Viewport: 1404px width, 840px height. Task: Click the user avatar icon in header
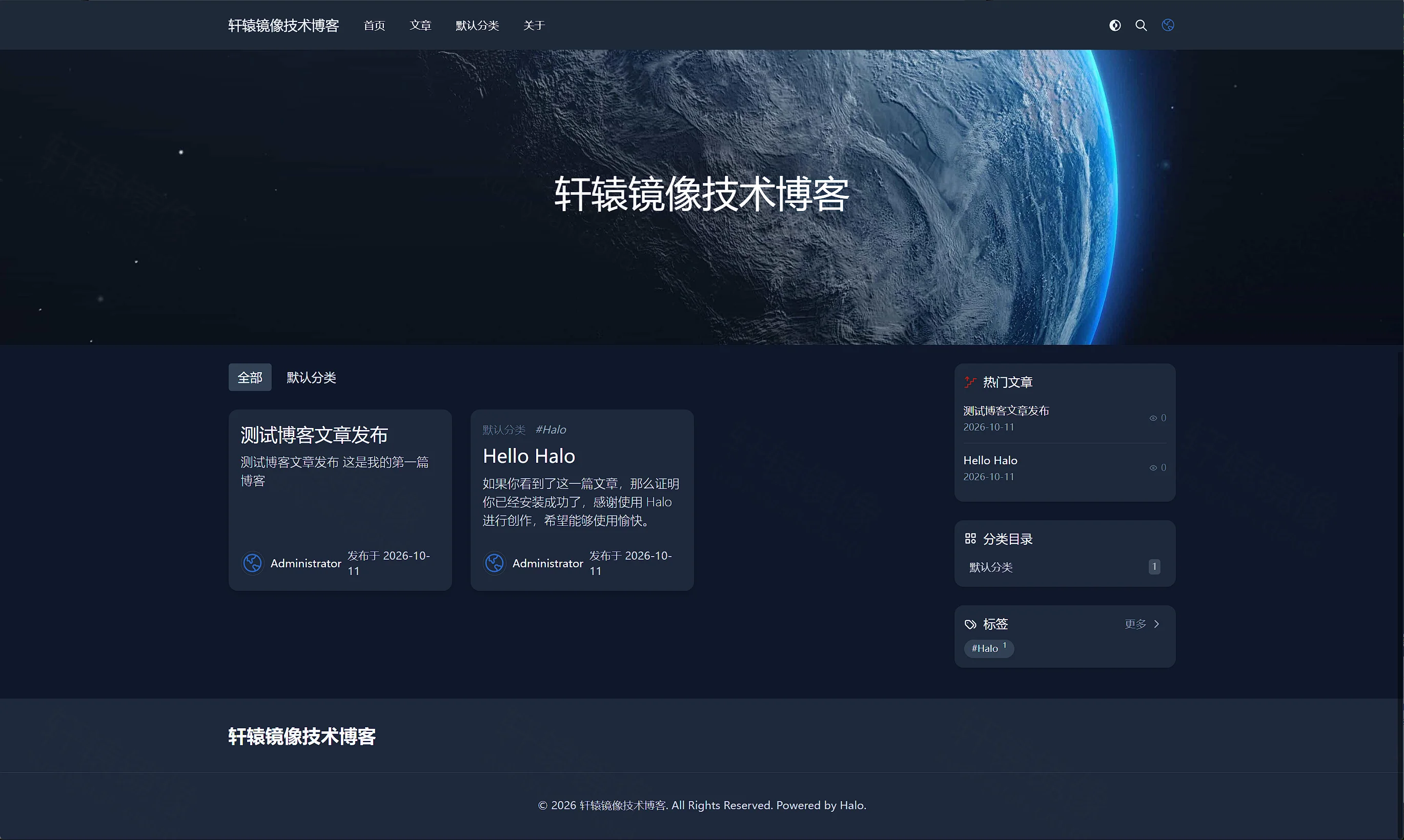coord(1167,25)
